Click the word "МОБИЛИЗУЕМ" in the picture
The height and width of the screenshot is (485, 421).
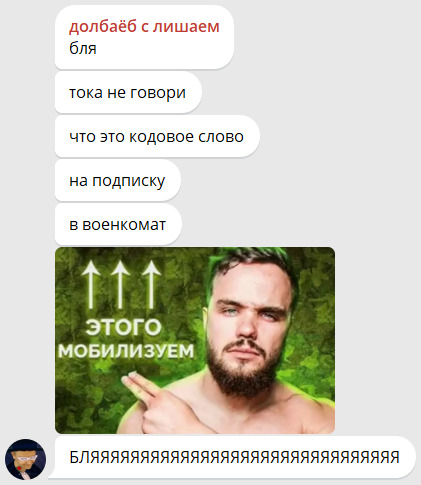click(x=126, y=351)
